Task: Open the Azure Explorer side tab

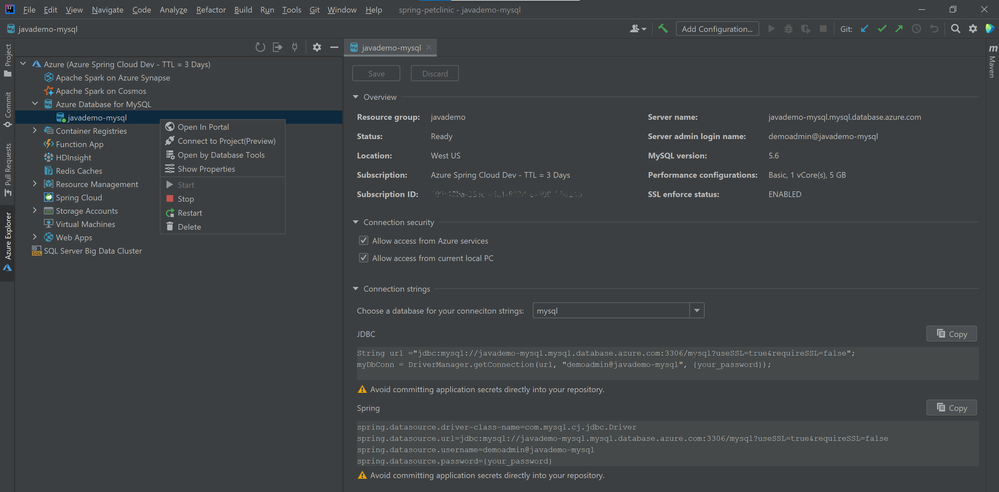Action: [x=8, y=240]
